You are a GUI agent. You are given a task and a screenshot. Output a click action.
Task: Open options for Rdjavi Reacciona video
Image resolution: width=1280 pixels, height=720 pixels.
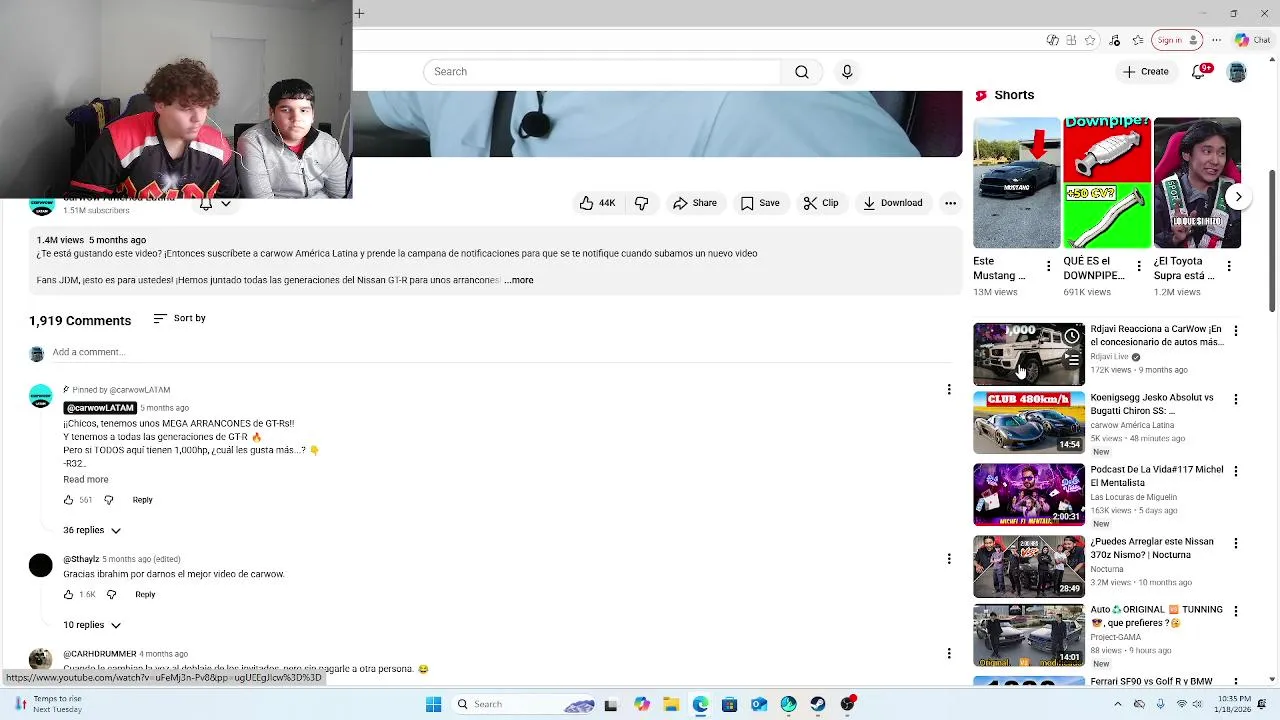point(1235,330)
